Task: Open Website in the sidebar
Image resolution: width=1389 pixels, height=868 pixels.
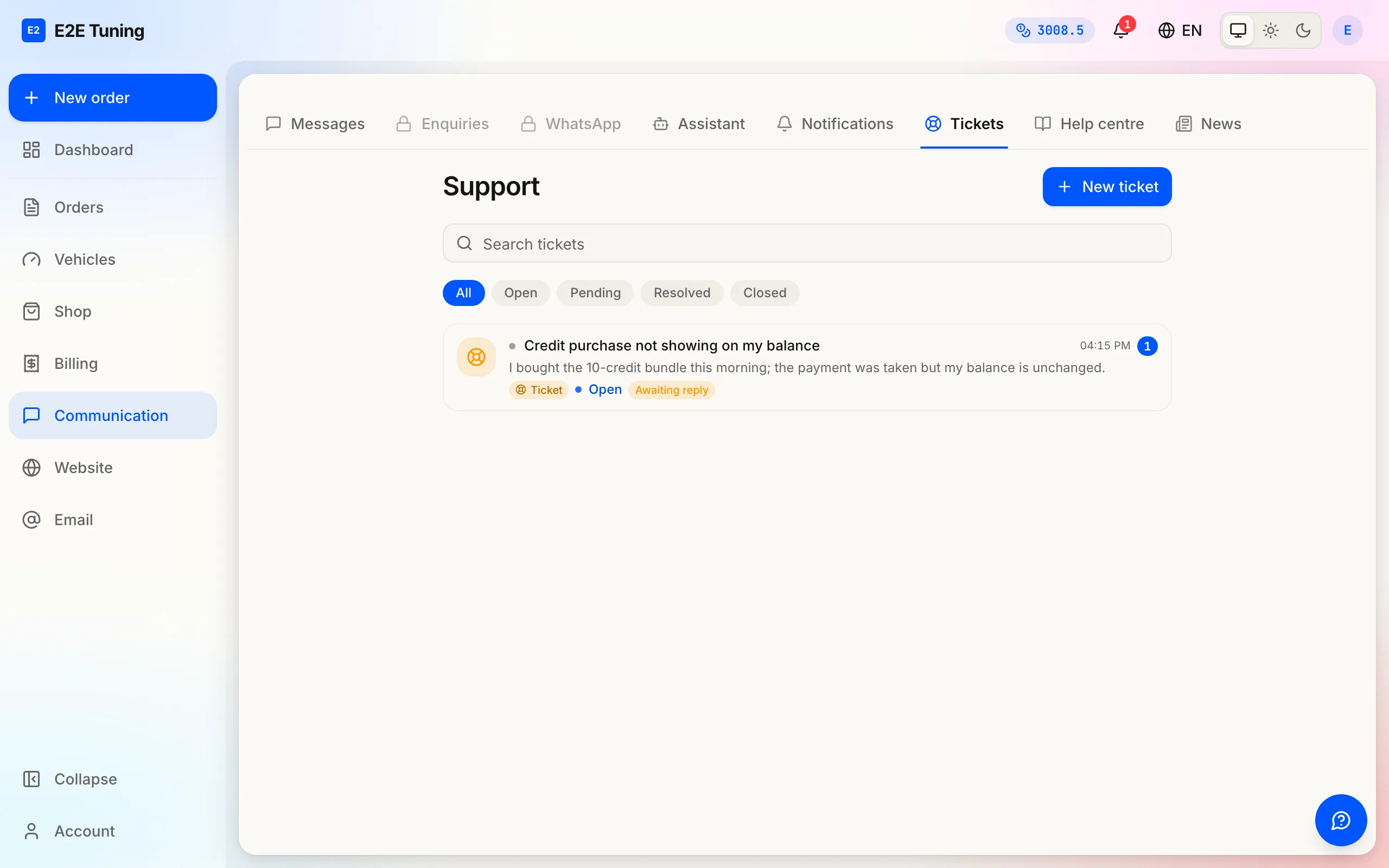Action: (x=112, y=467)
